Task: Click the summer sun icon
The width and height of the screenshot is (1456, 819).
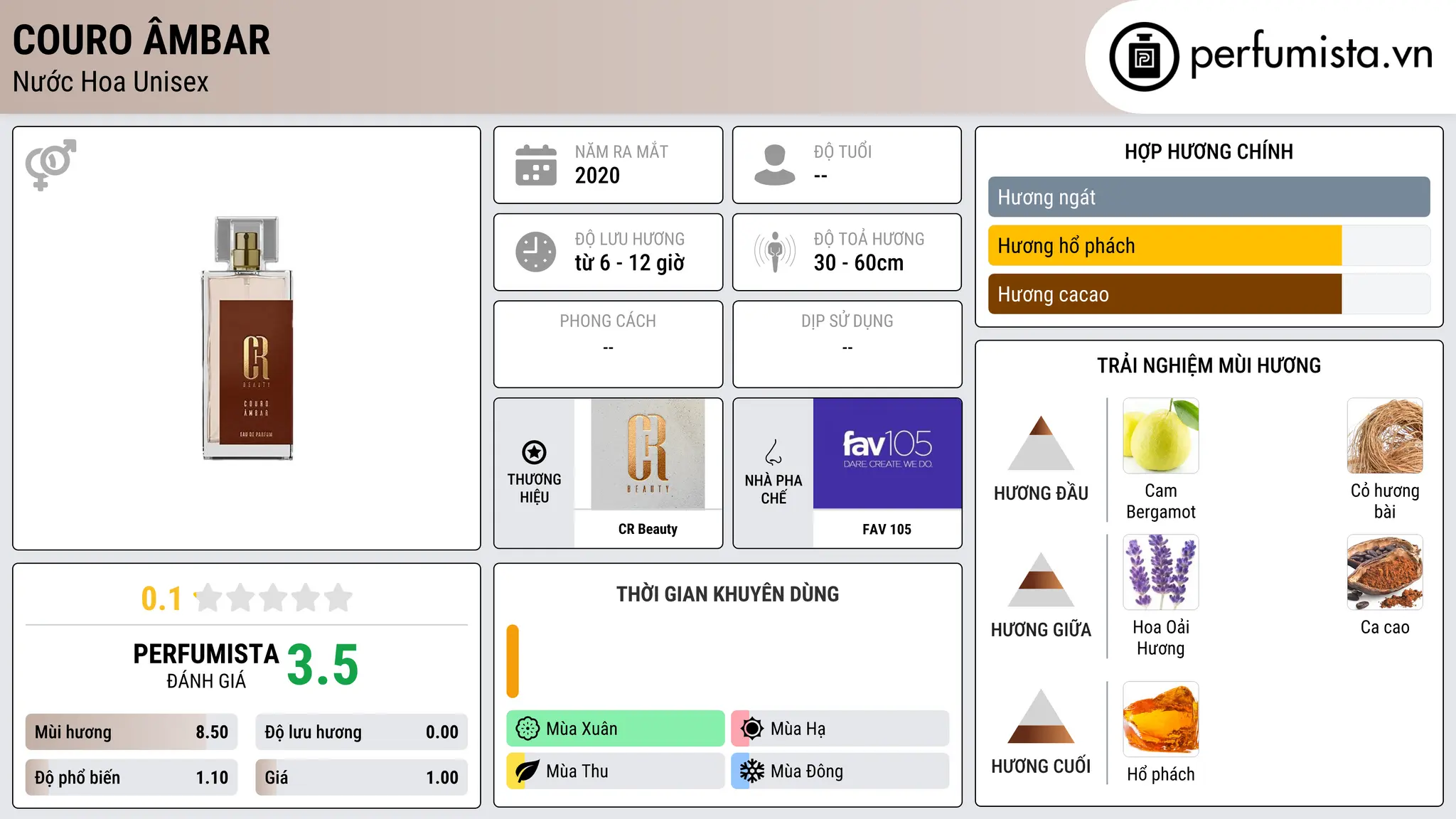Action: point(752,729)
